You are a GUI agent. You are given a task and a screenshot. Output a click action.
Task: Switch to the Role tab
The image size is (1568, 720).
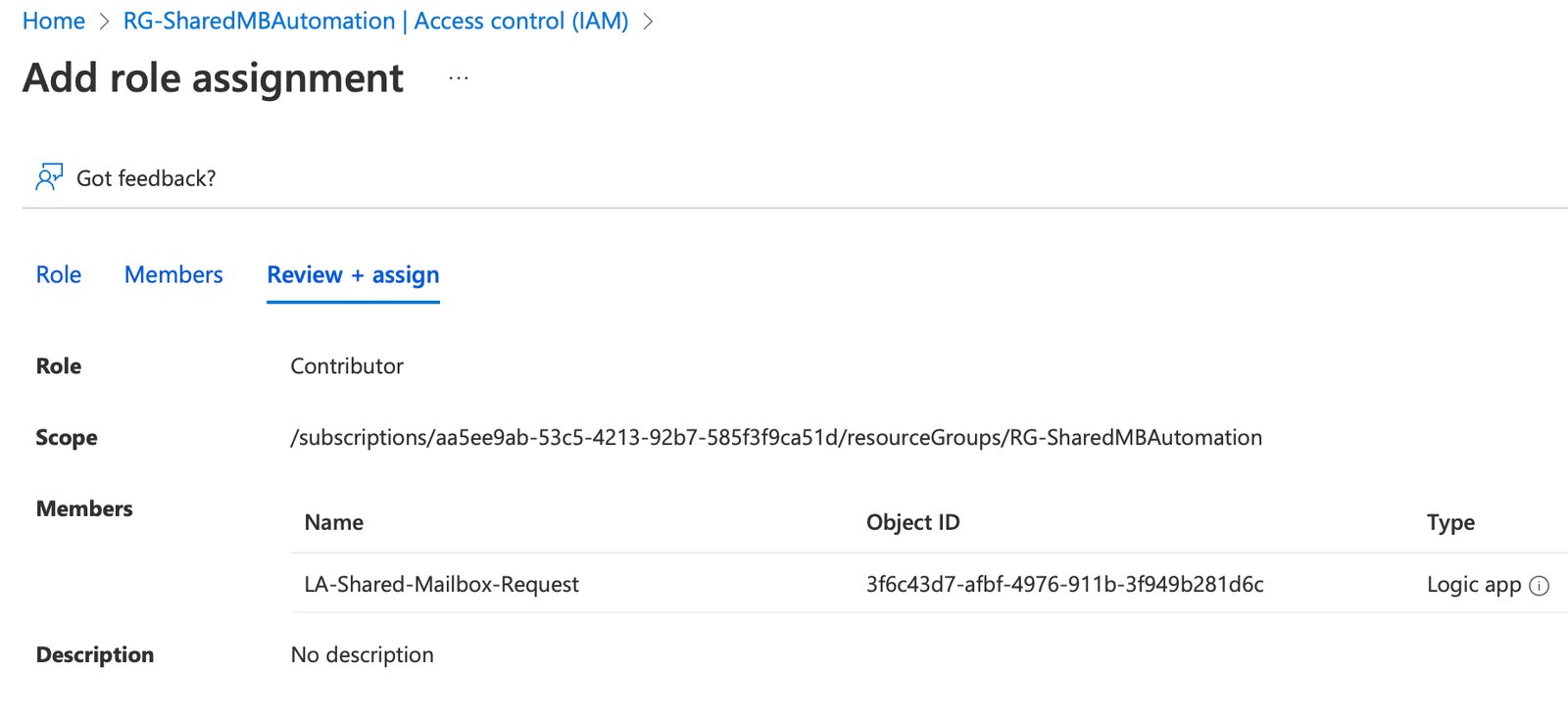tap(58, 274)
